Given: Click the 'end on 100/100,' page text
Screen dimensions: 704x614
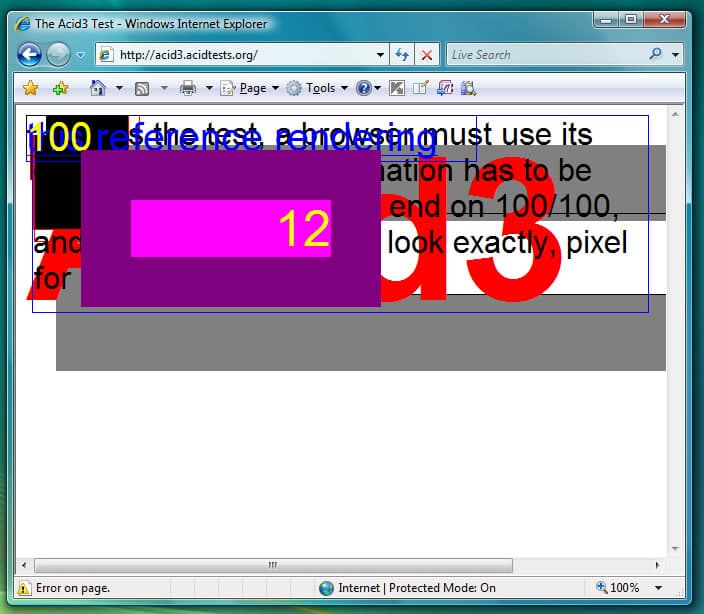Looking at the screenshot, I should (504, 207).
